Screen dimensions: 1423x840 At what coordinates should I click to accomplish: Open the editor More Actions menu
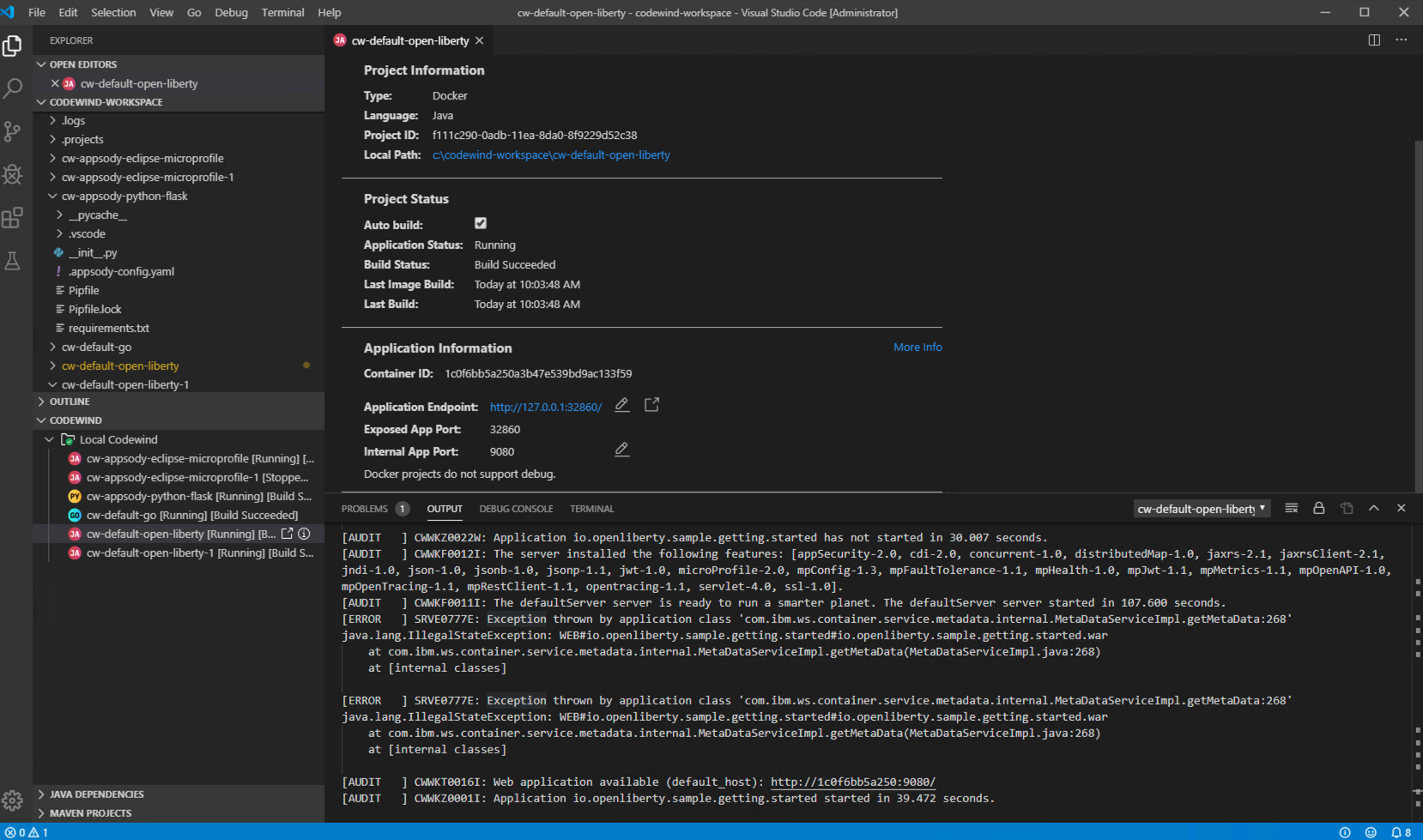[x=1402, y=40]
